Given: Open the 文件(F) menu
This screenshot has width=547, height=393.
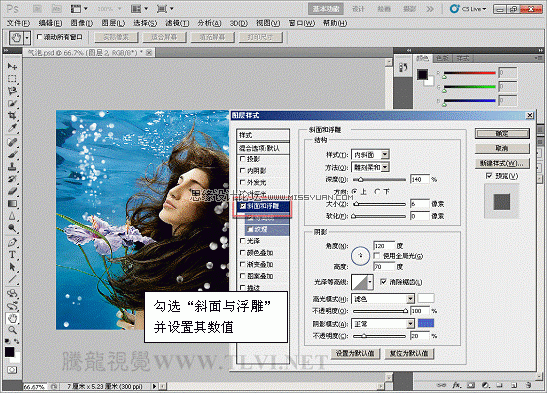Looking at the screenshot, I should pos(18,23).
